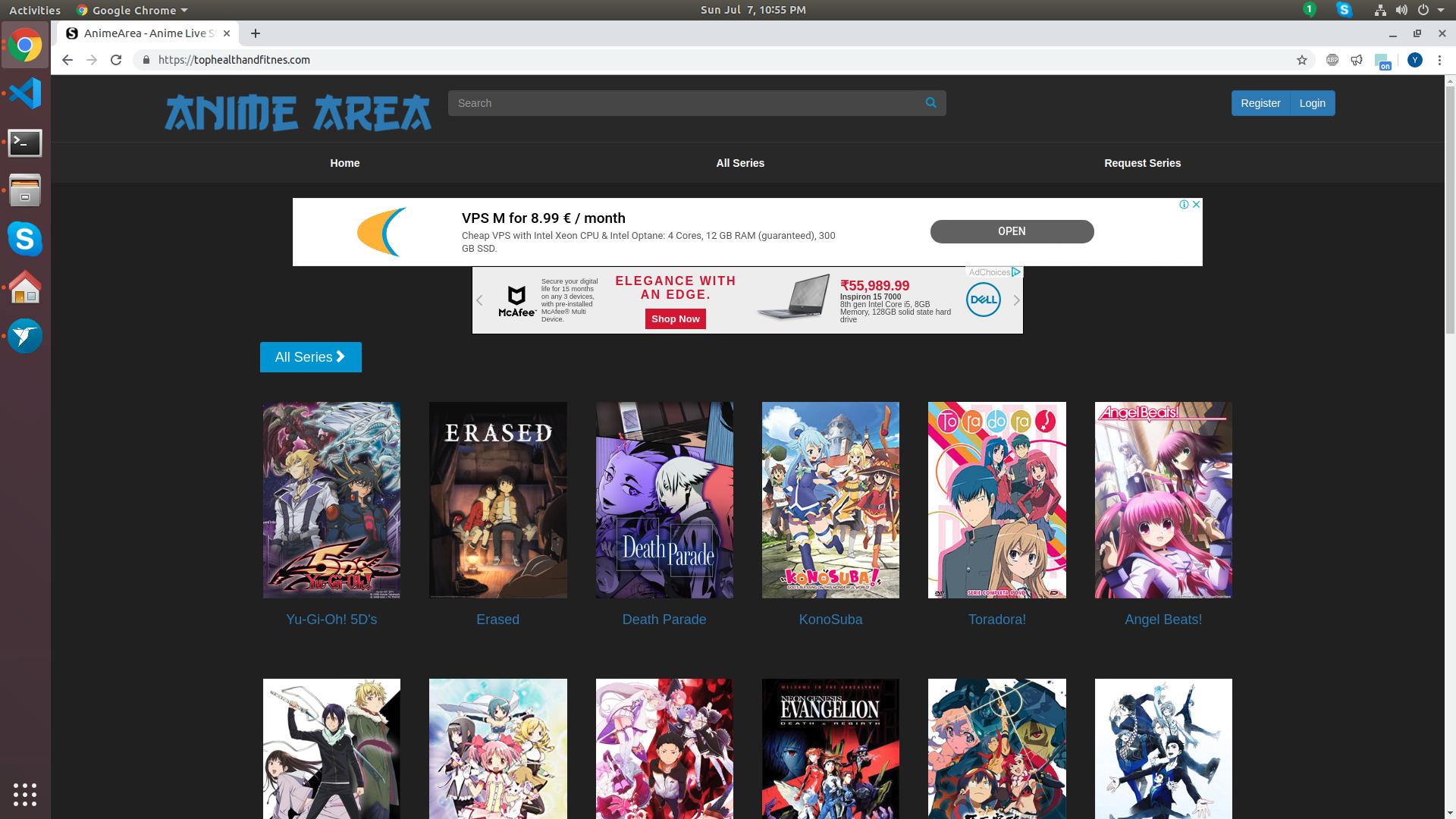Open the clock and calendar menu
Image resolution: width=1456 pixels, height=819 pixels.
(753, 10)
